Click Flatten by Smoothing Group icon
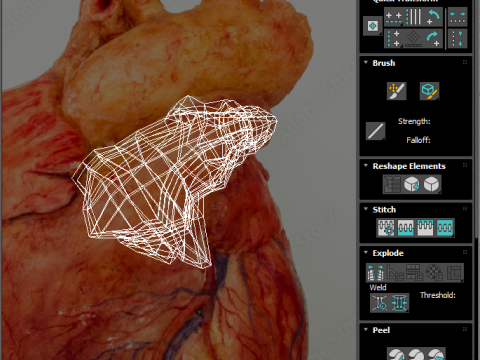The width and height of the screenshot is (480, 360). [x=415, y=273]
